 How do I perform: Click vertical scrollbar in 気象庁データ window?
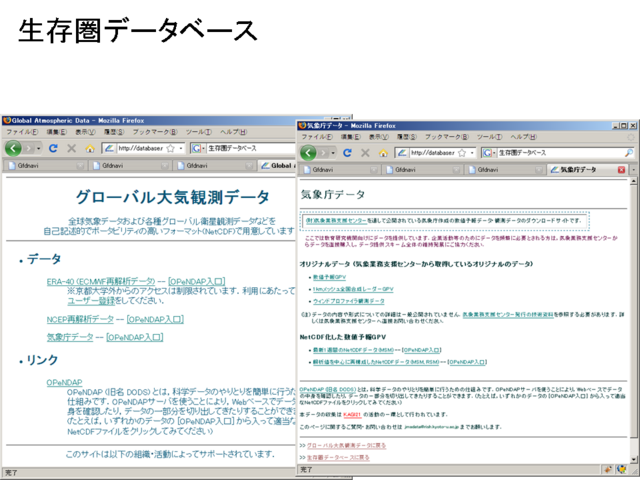633,319
